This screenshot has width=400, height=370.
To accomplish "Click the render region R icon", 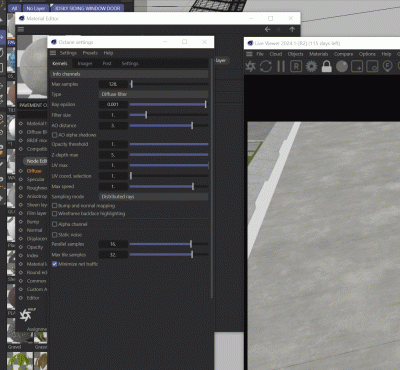I will pos(296,66).
